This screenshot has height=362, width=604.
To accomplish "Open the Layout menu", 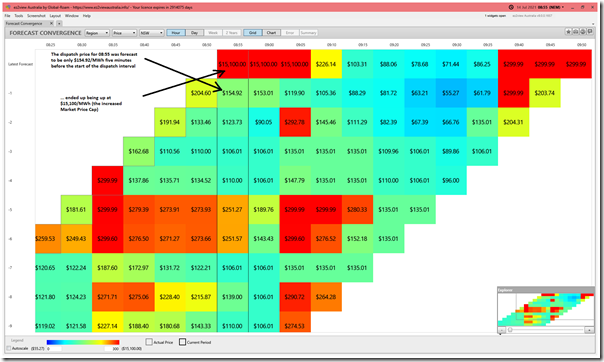I will 55,16.
